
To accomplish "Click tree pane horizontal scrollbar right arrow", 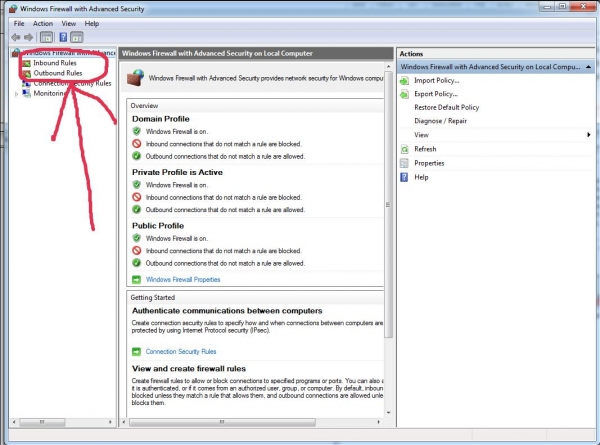I will [110, 422].
